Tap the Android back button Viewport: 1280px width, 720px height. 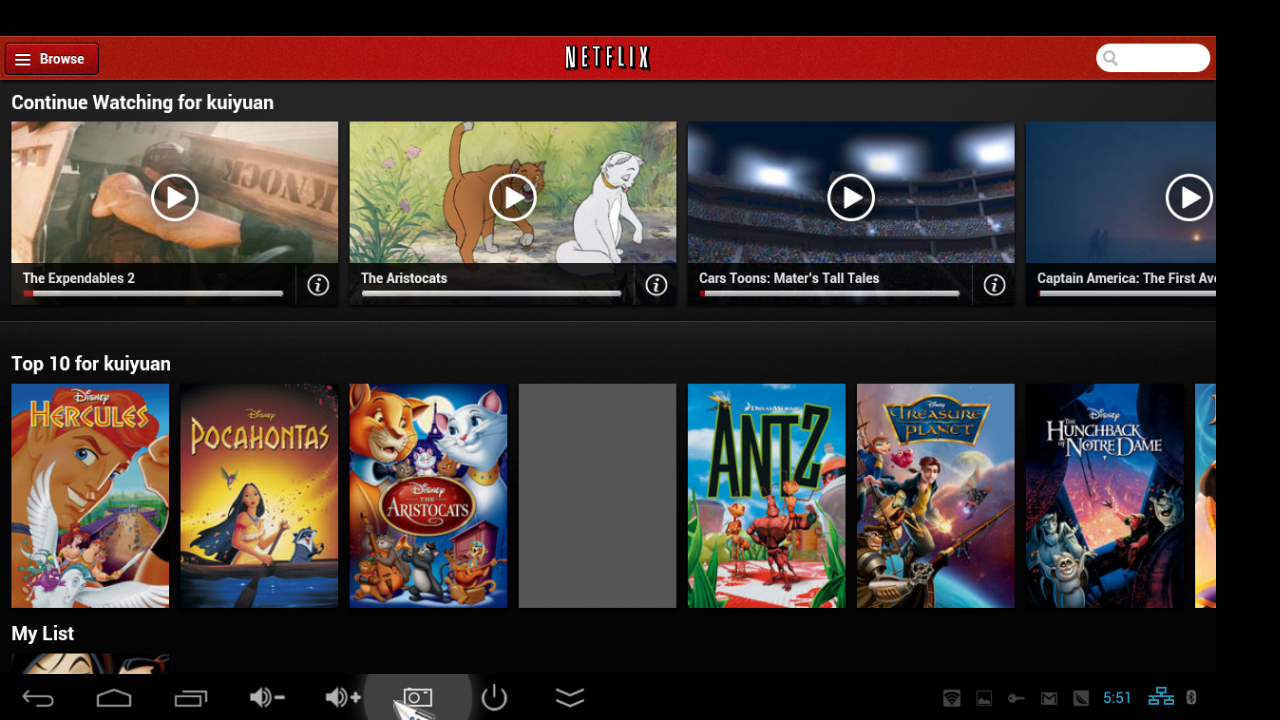coord(38,698)
